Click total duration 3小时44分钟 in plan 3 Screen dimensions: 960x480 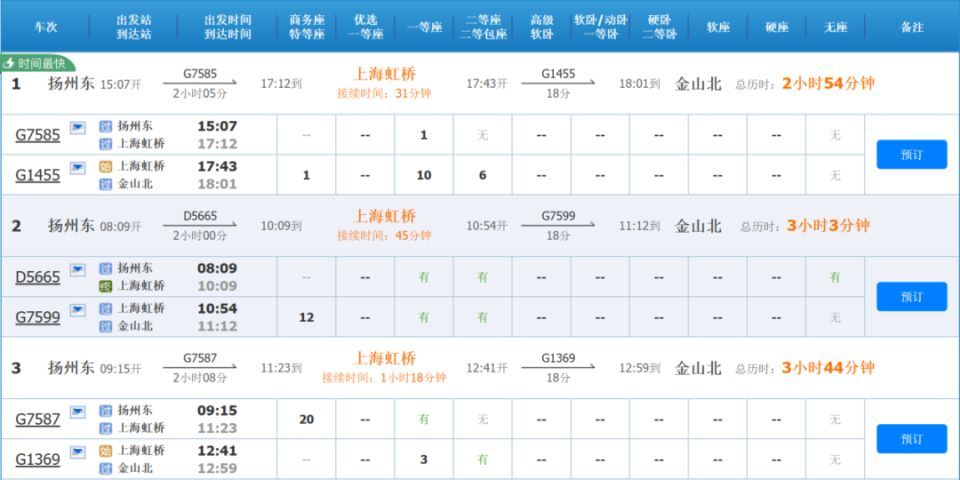click(828, 368)
